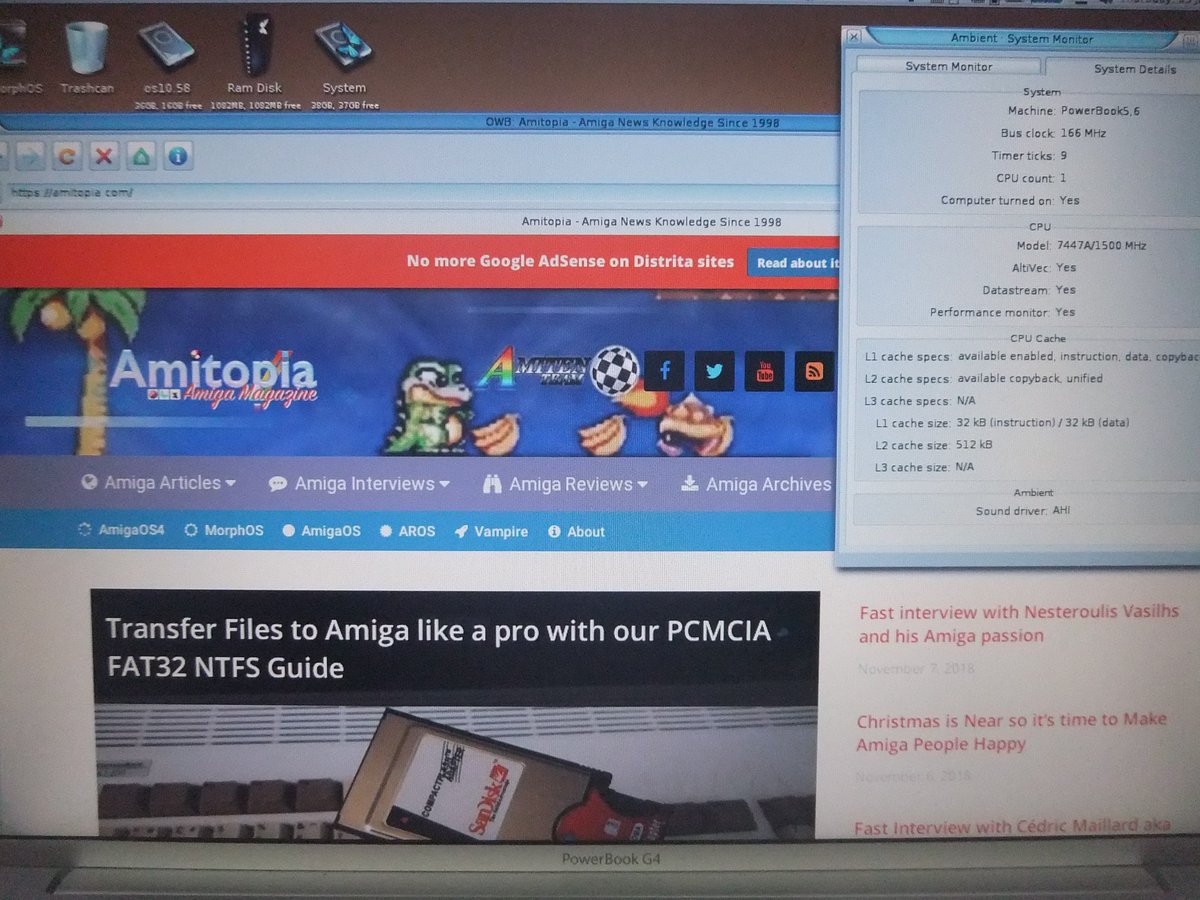Stop loading with the red X button
The image size is (1200, 900).
103,156
